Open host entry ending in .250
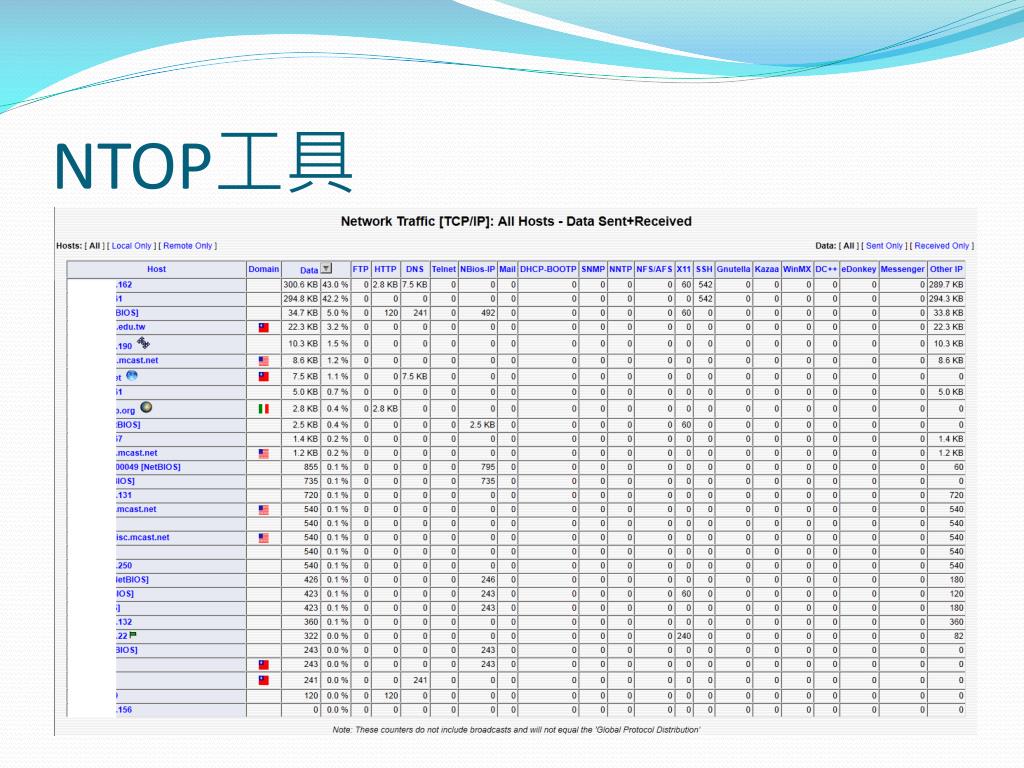1024x768 pixels. (x=124, y=566)
